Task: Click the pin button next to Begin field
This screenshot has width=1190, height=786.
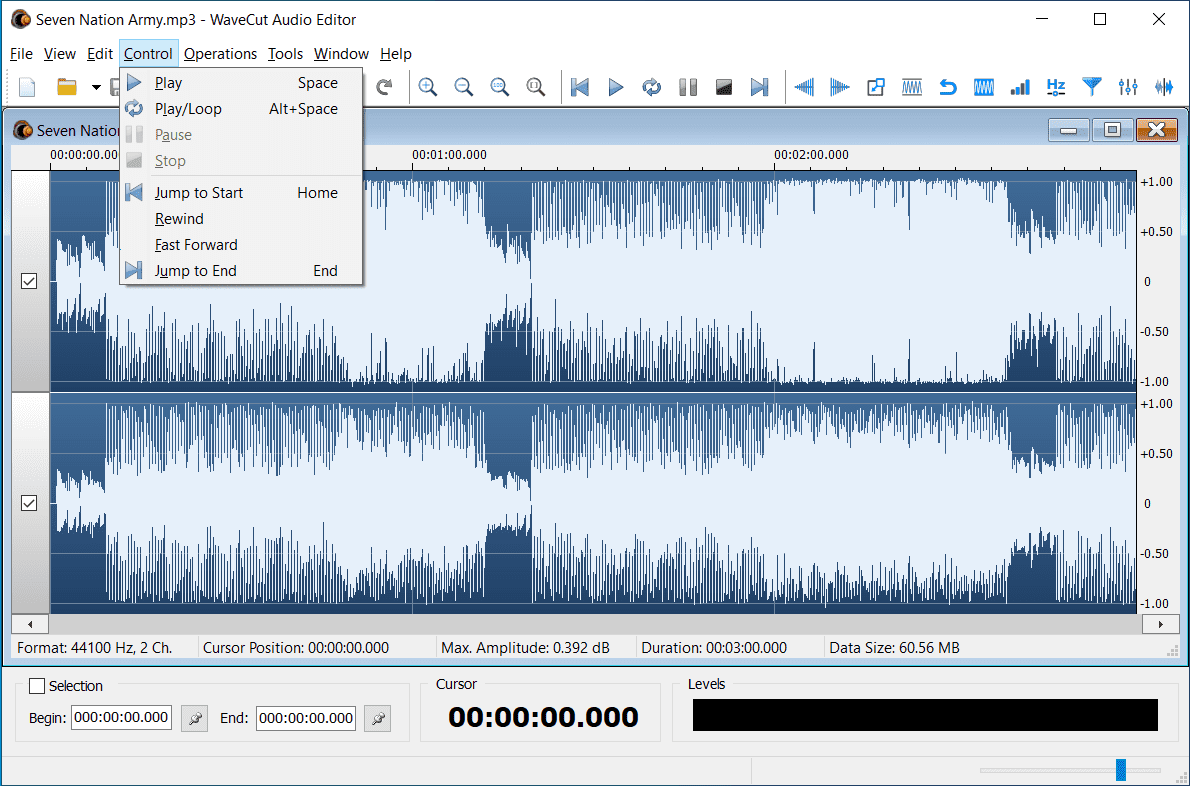Action: [194, 718]
